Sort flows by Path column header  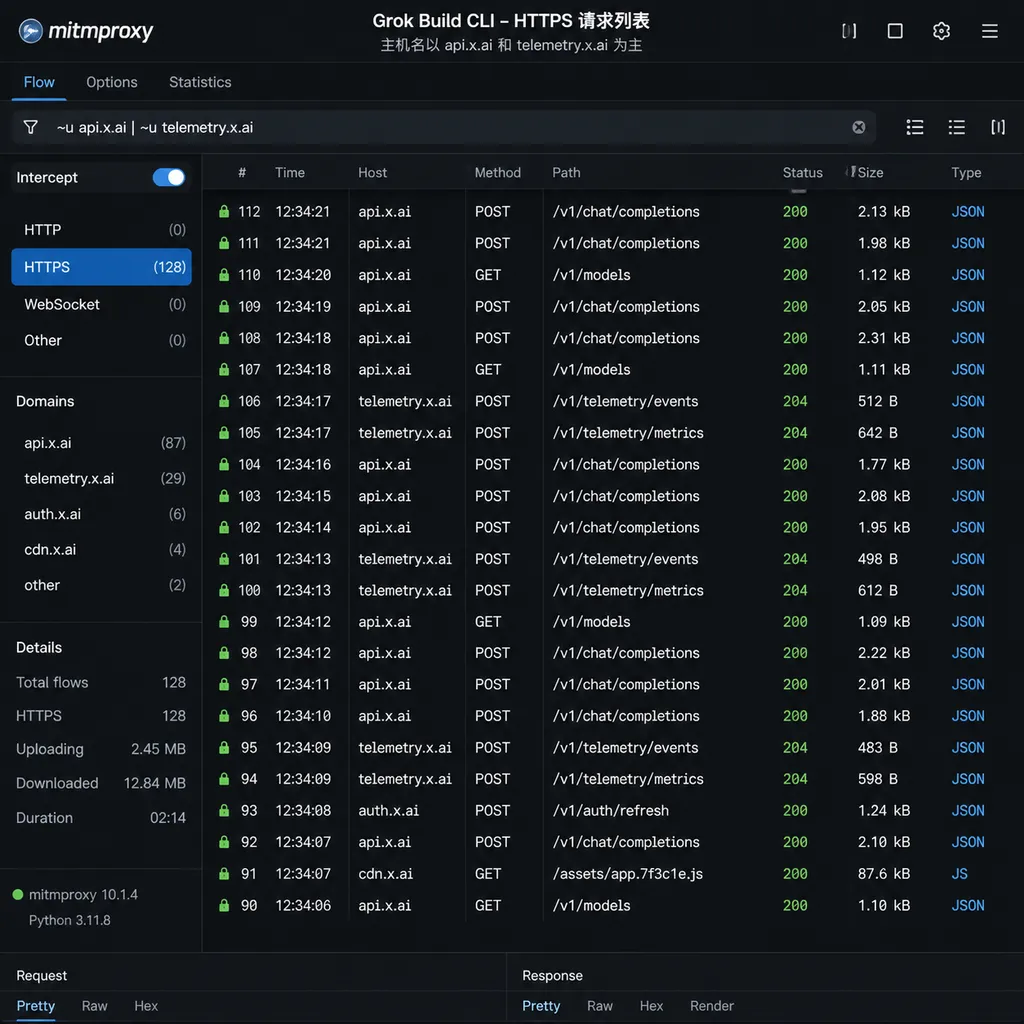coord(566,172)
